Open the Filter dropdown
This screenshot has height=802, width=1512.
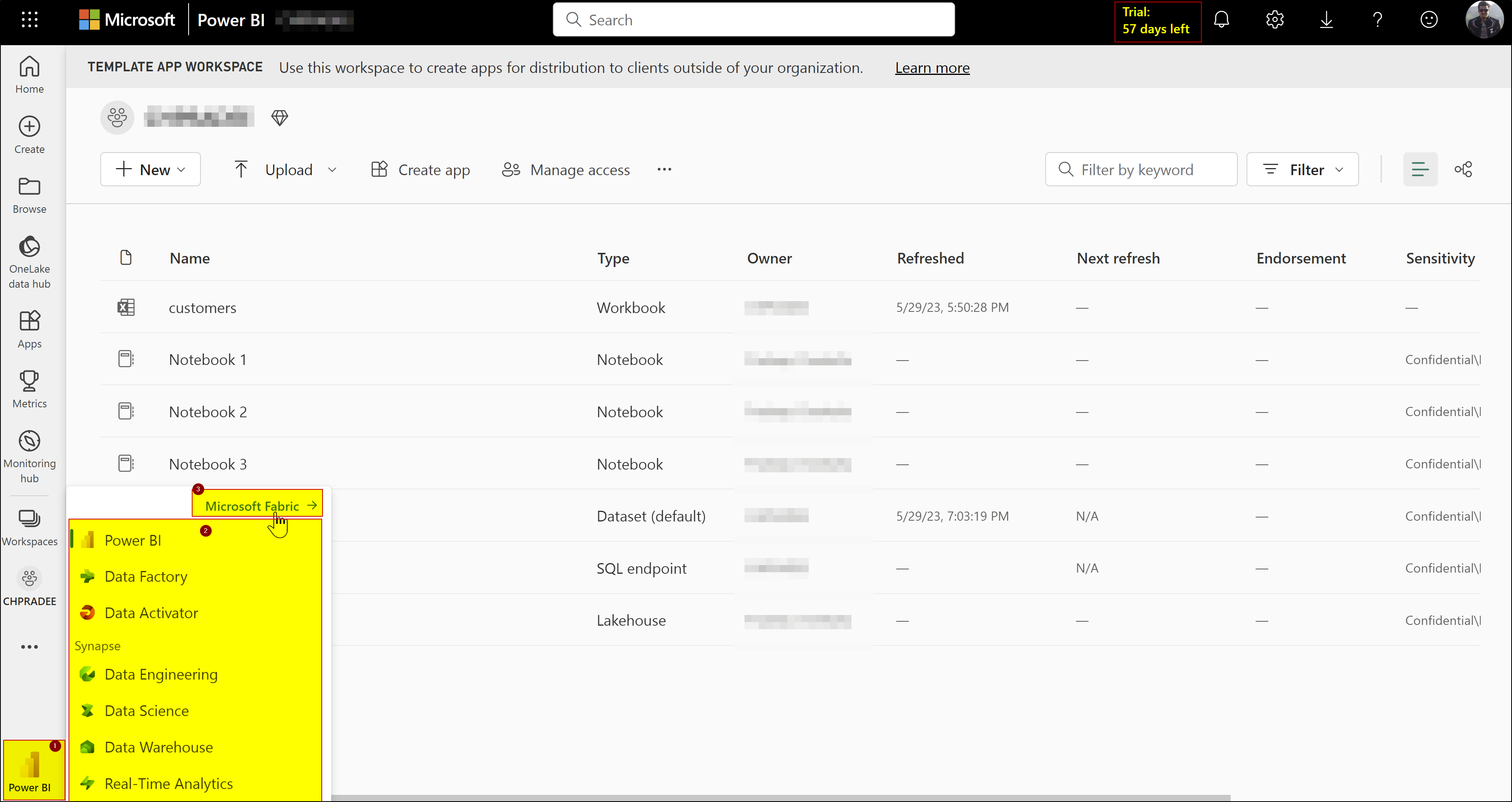1302,169
